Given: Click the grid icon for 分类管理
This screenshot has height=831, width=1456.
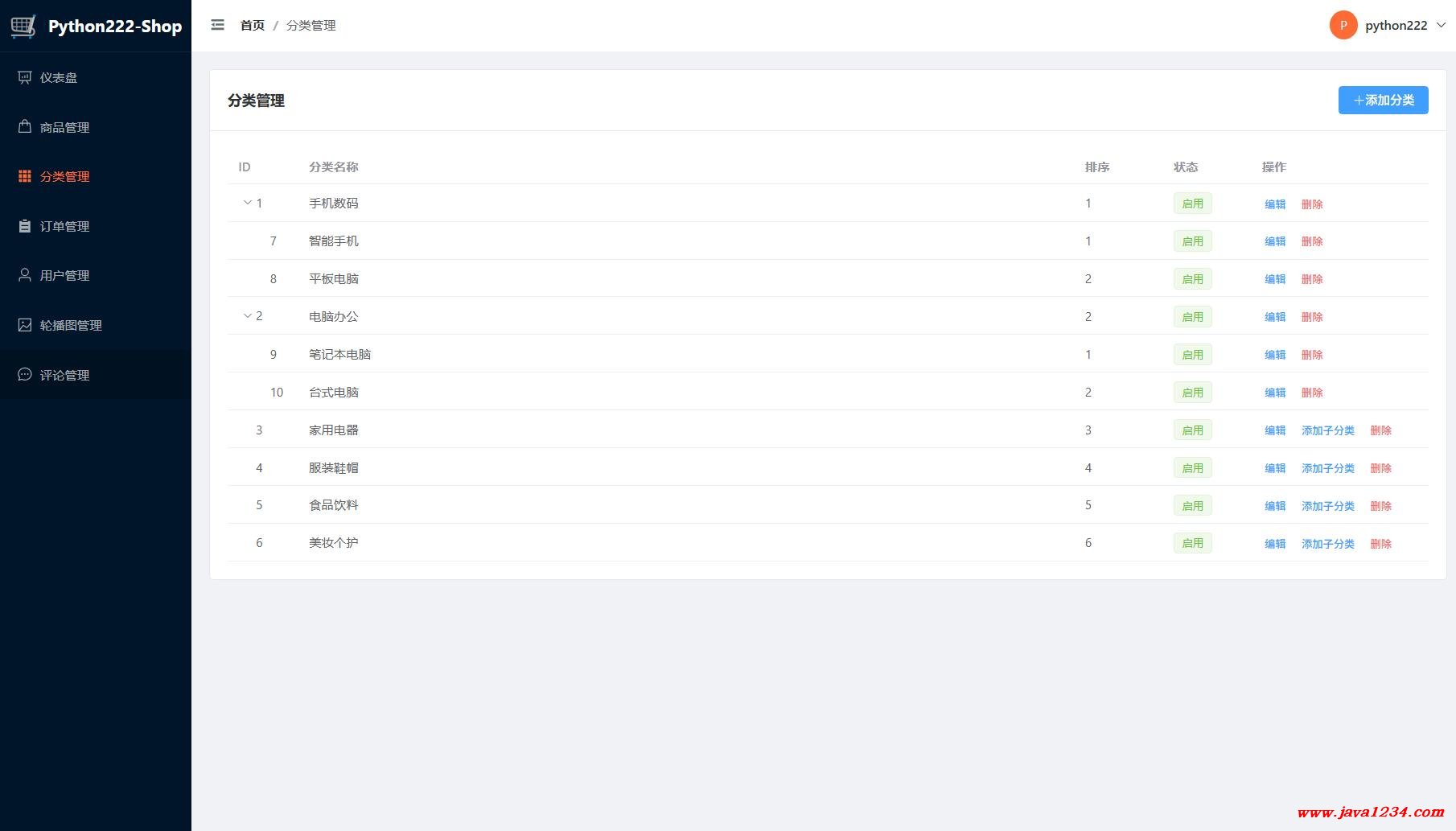Looking at the screenshot, I should point(25,176).
